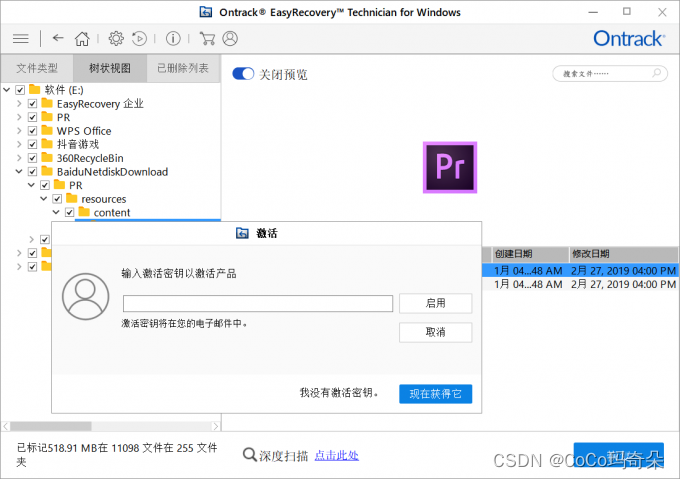The height and width of the screenshot is (479, 680).
Task: Click the tree horizontal scrollbar thumb
Action: coord(51,426)
